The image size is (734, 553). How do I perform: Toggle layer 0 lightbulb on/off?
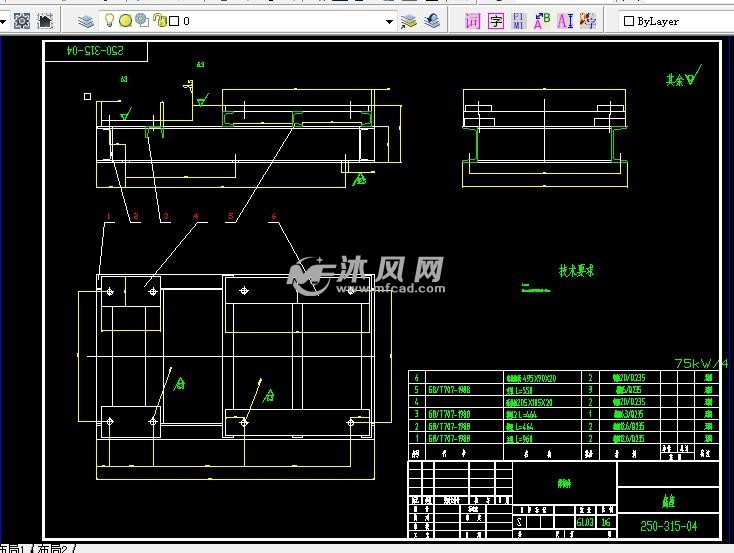point(109,20)
